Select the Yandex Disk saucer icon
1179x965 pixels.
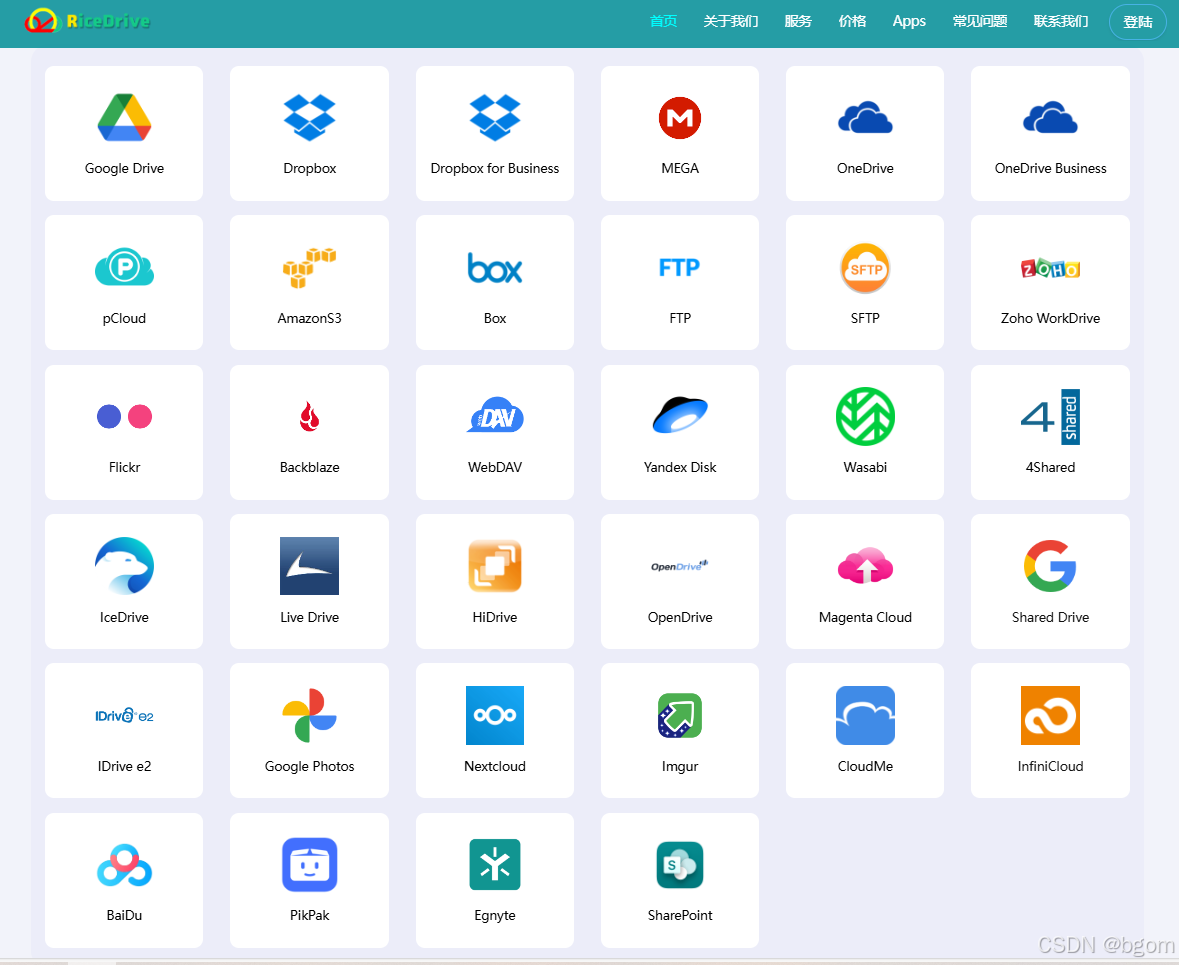680,415
